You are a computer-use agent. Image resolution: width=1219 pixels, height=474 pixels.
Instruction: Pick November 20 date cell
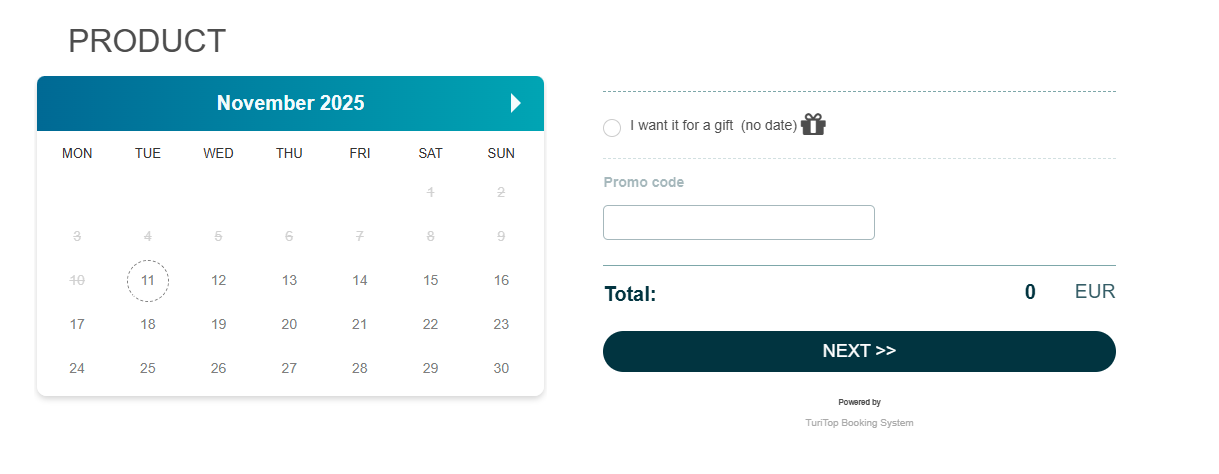pyautogui.click(x=289, y=324)
